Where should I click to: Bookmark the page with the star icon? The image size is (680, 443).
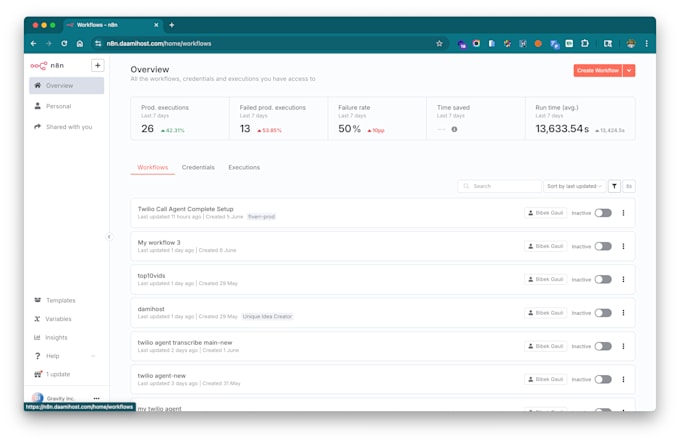click(x=439, y=43)
